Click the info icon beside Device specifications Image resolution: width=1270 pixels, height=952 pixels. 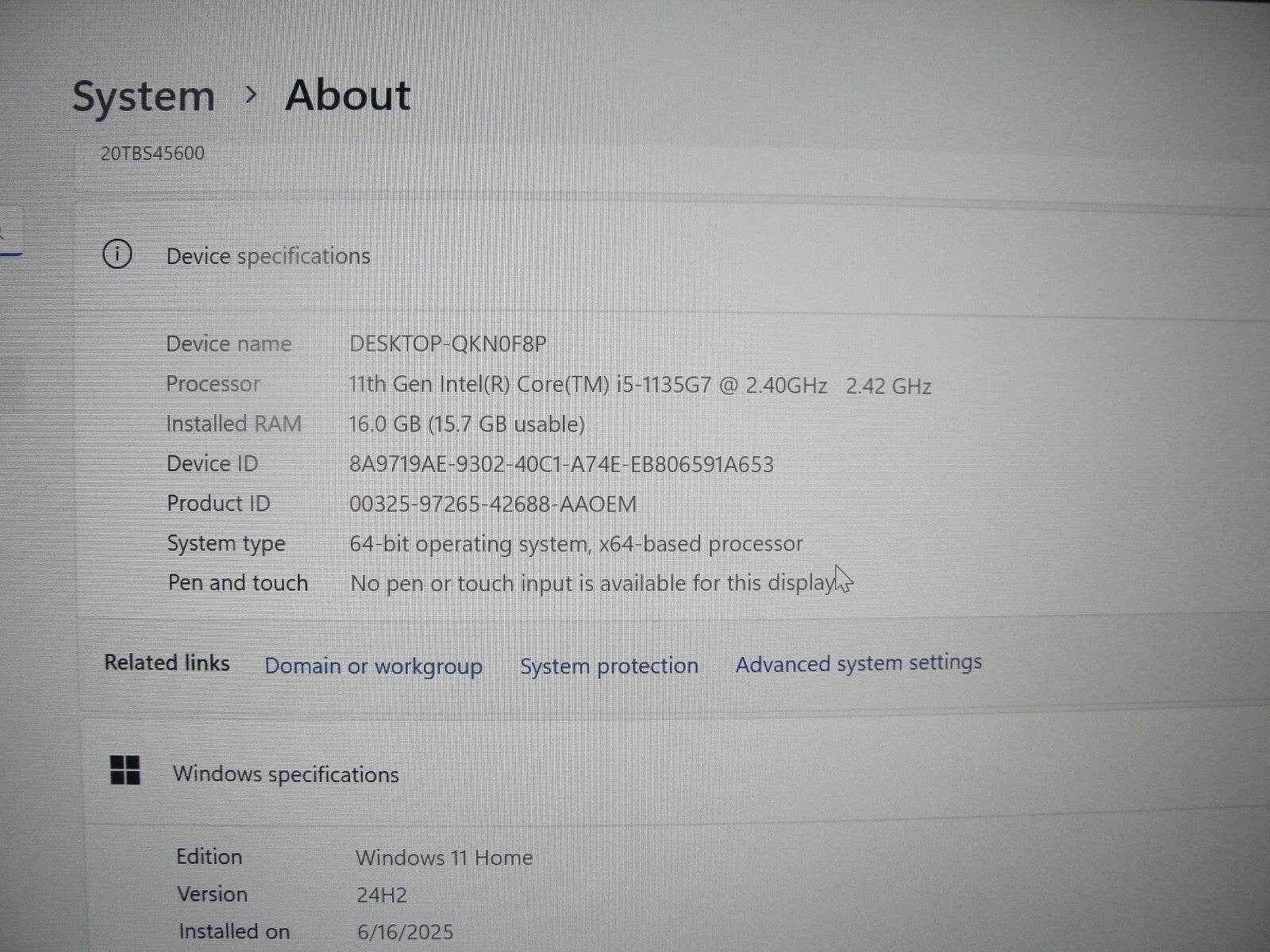point(117,255)
